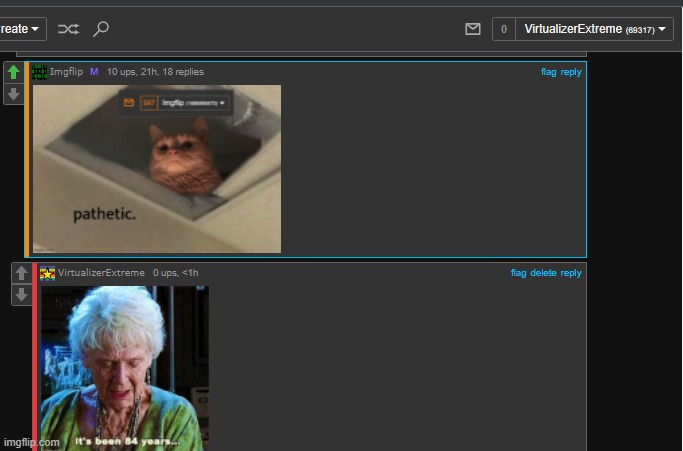Downvote the VirtualizerExtreme comment
The height and width of the screenshot is (451, 683).
21,295
